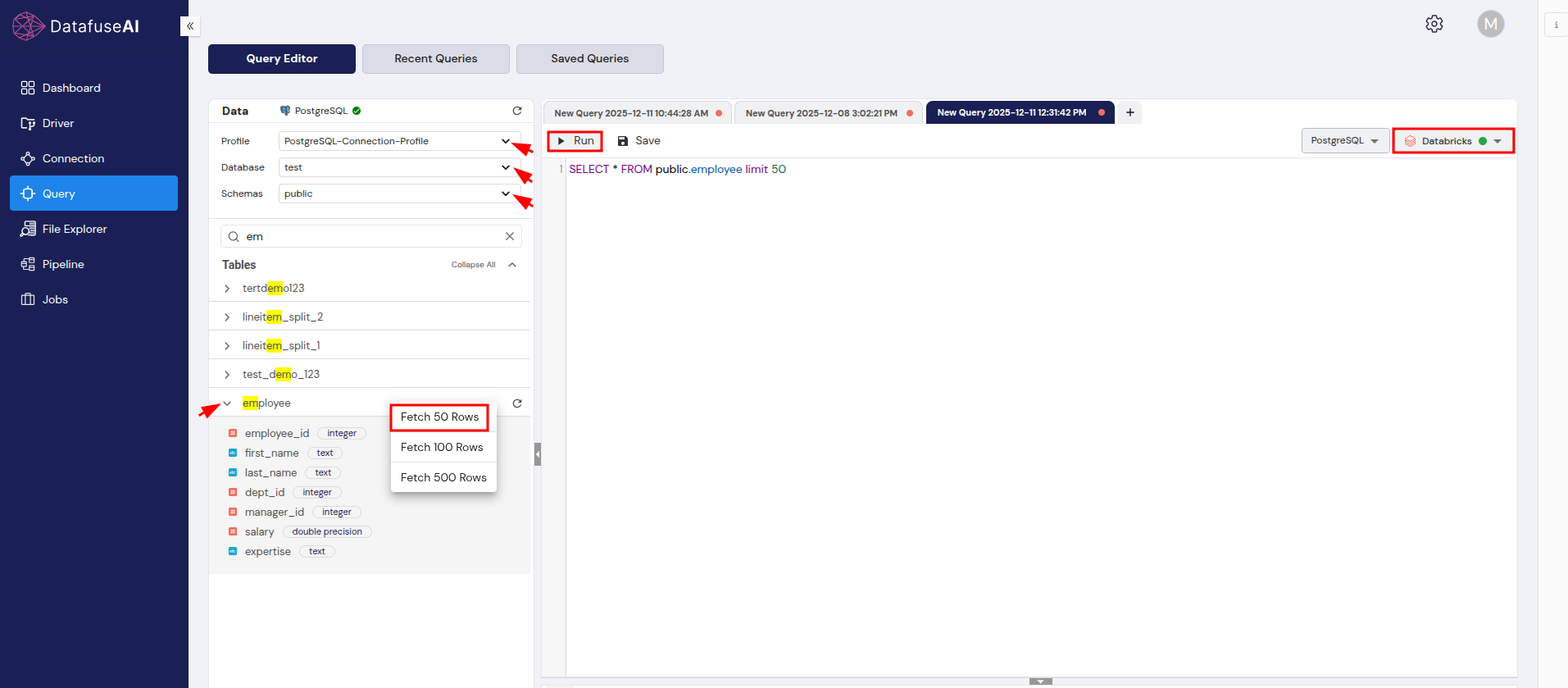This screenshot has width=1568, height=688.
Task: Click Collapse All tables link
Action: tap(473, 265)
